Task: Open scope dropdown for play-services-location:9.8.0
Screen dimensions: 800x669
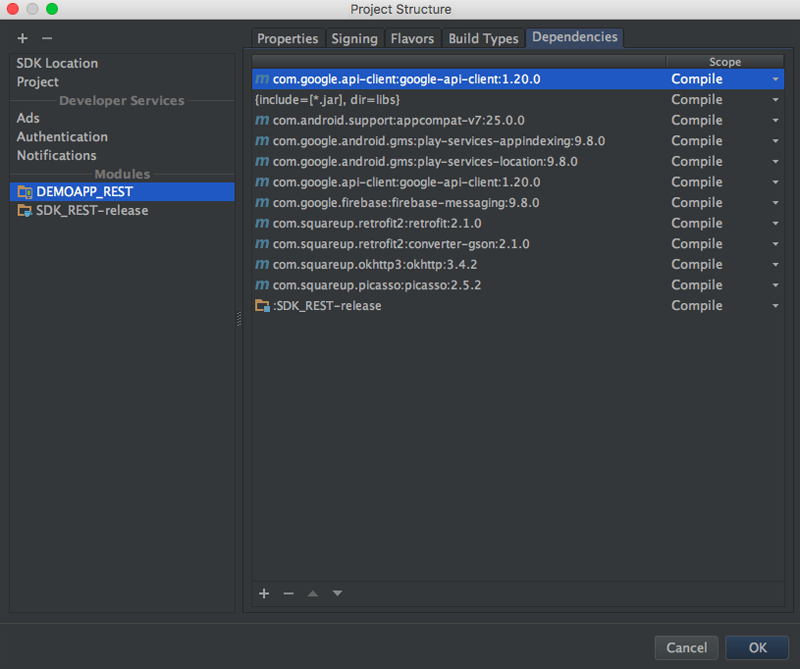Action: coord(776,161)
